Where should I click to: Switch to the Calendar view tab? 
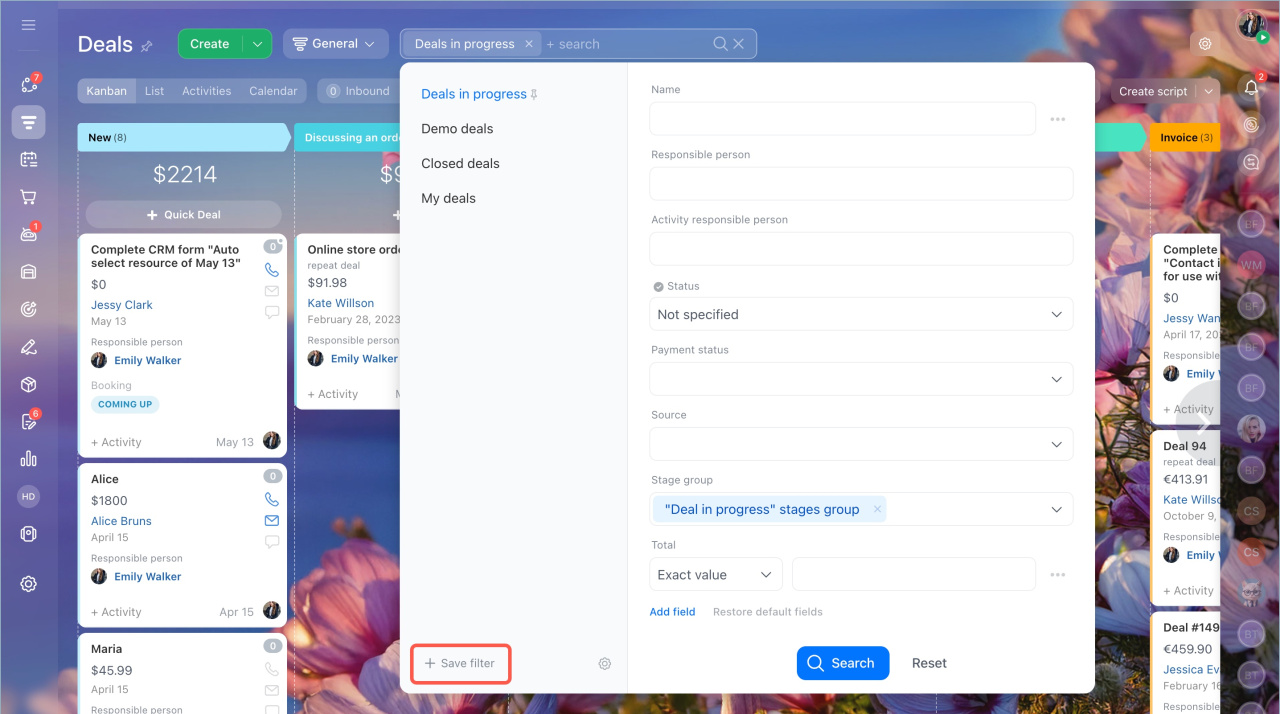tap(273, 91)
